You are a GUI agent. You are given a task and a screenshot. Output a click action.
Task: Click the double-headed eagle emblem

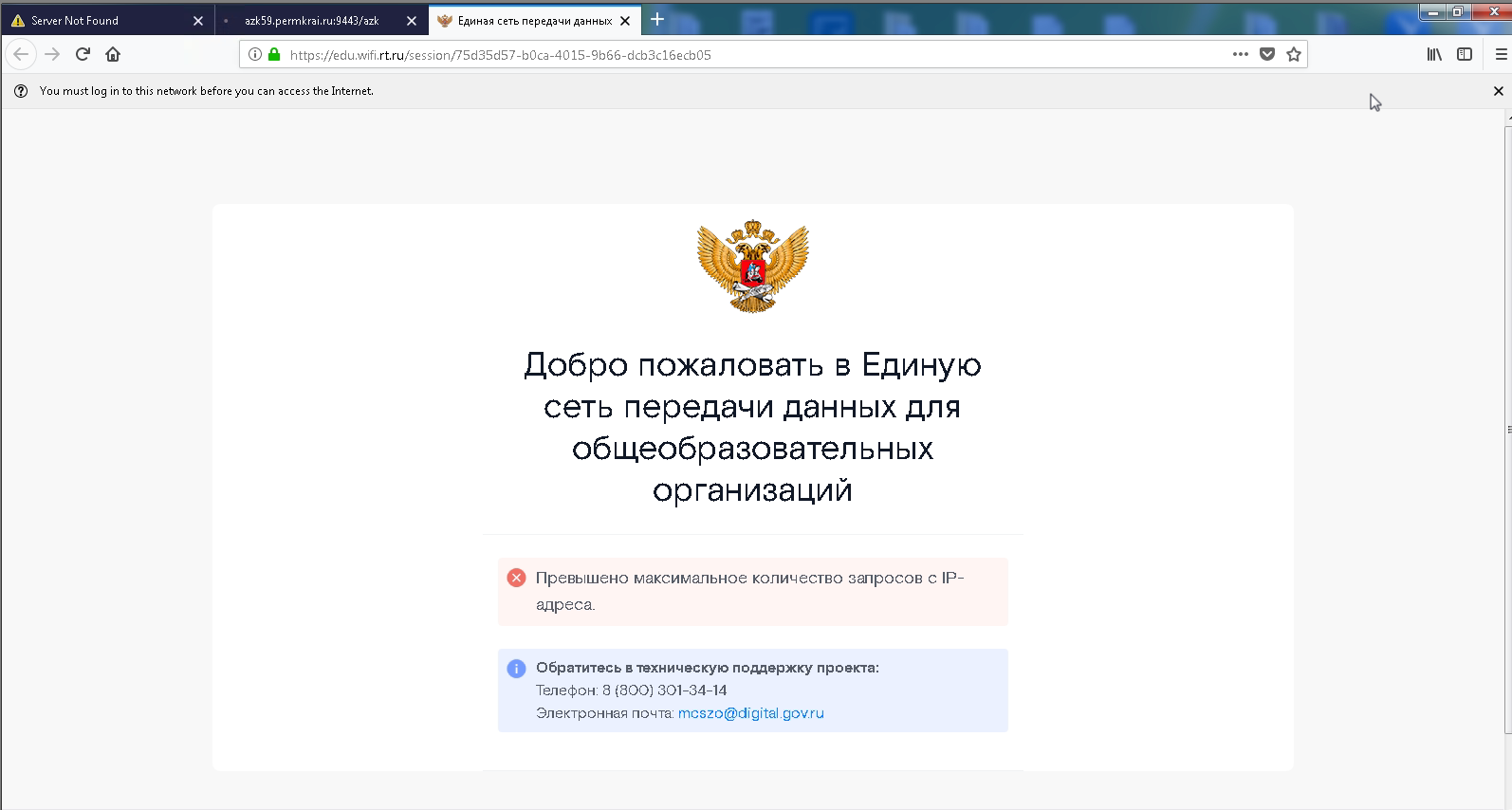tap(752, 267)
